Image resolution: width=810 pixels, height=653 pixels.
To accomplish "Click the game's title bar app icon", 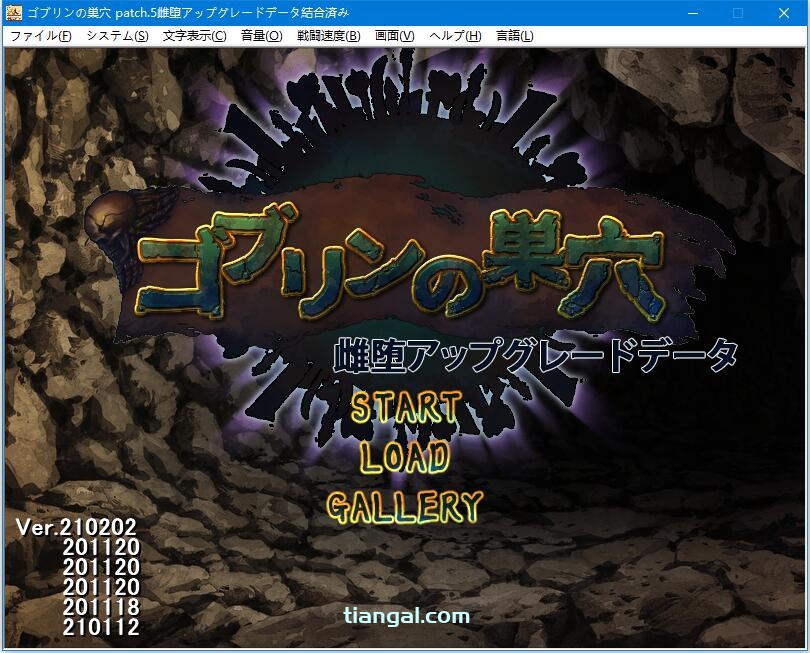I will pos(14,13).
